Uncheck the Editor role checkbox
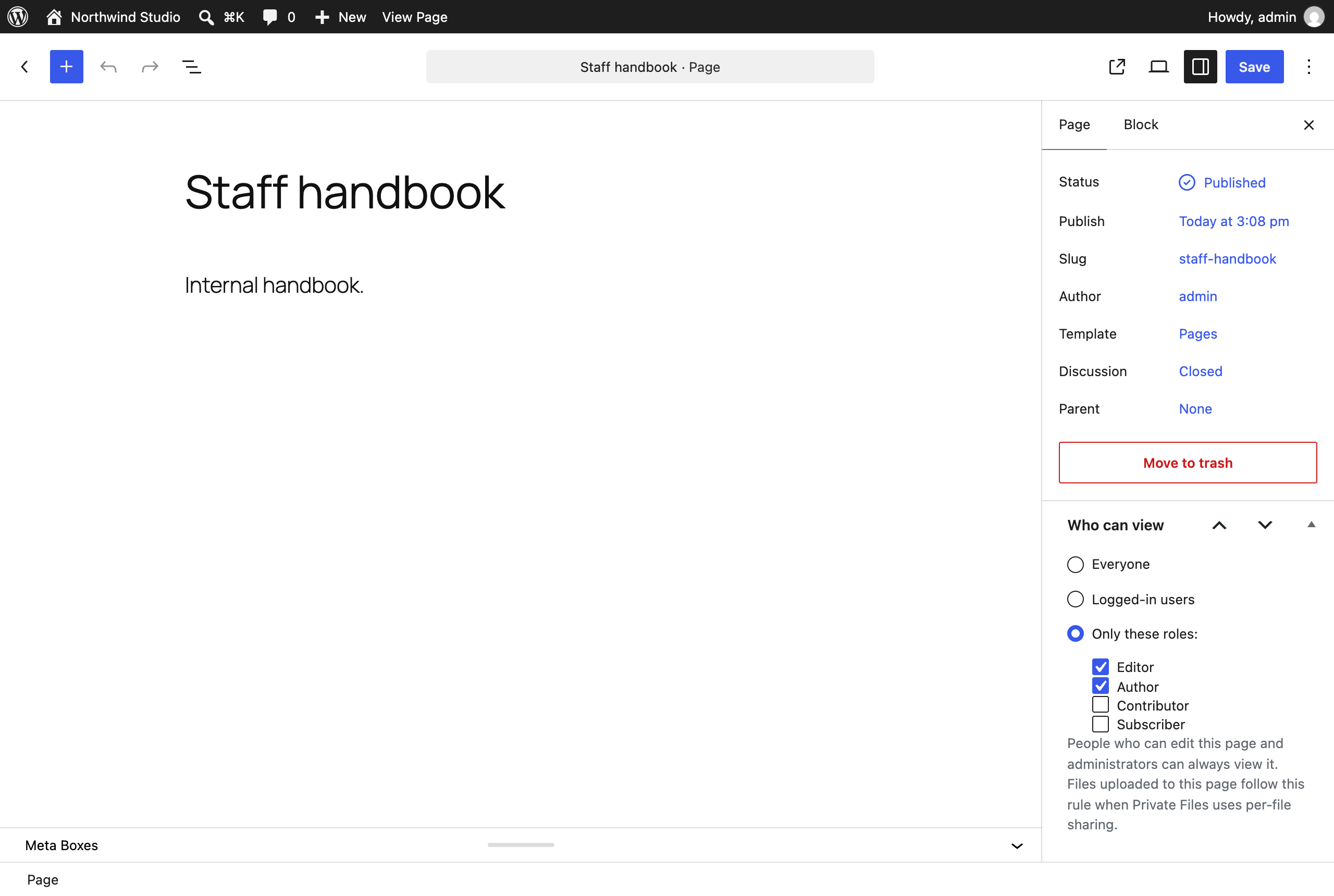The image size is (1334, 896). (x=1100, y=667)
